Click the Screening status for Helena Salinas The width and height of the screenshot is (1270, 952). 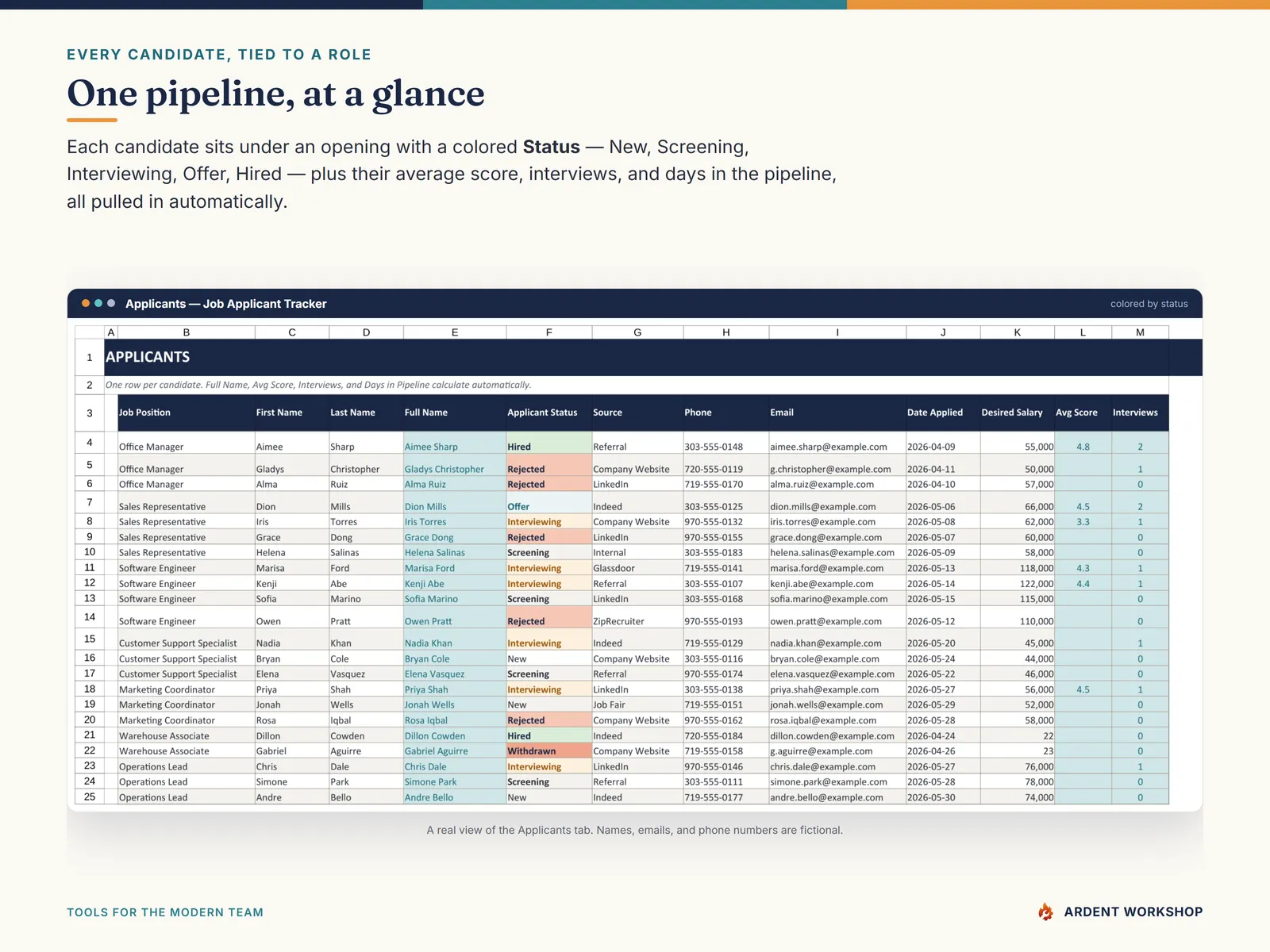549,553
